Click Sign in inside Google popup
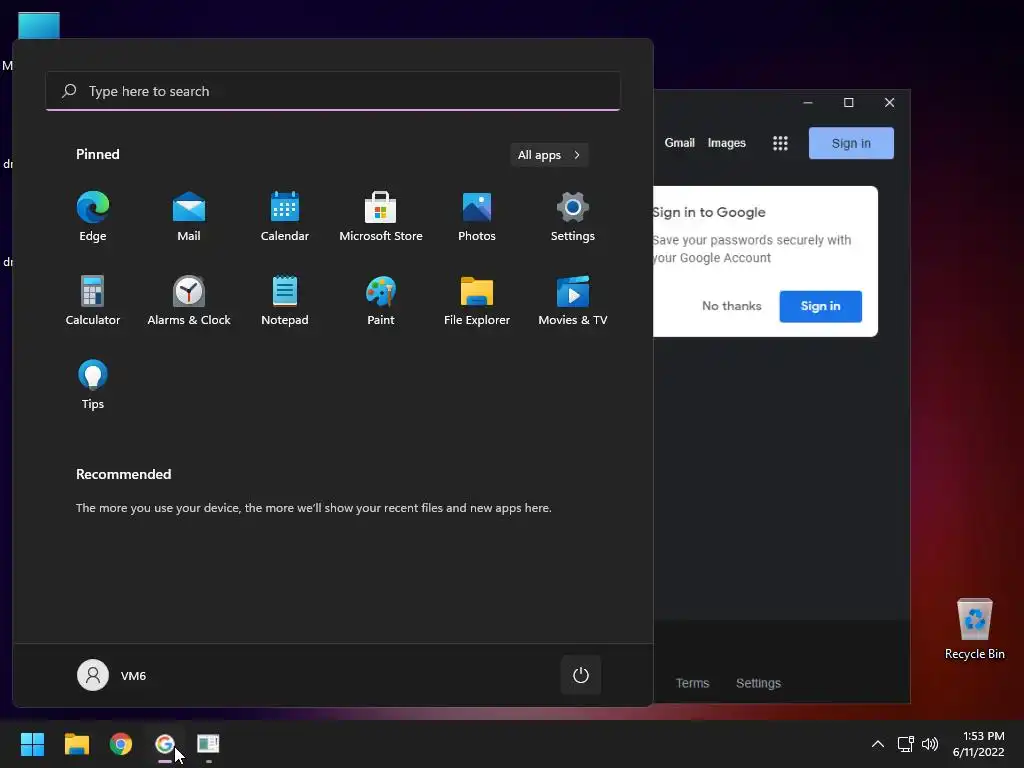 pos(820,306)
